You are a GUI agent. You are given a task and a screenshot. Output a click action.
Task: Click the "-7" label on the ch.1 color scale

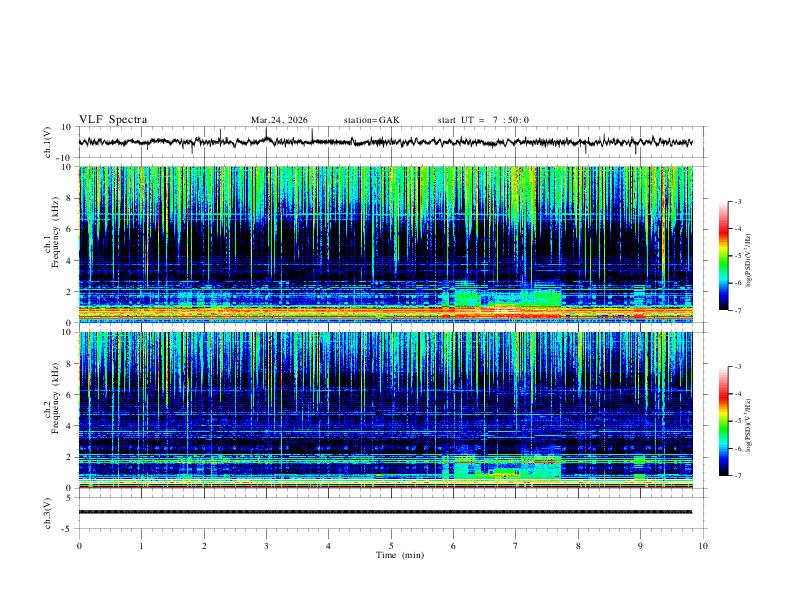coord(738,310)
